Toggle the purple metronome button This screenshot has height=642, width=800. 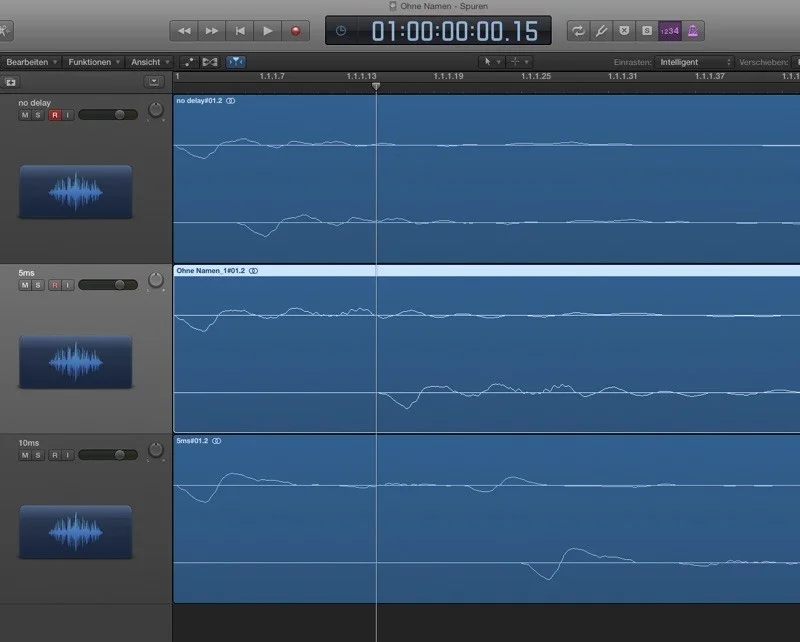tap(693, 31)
